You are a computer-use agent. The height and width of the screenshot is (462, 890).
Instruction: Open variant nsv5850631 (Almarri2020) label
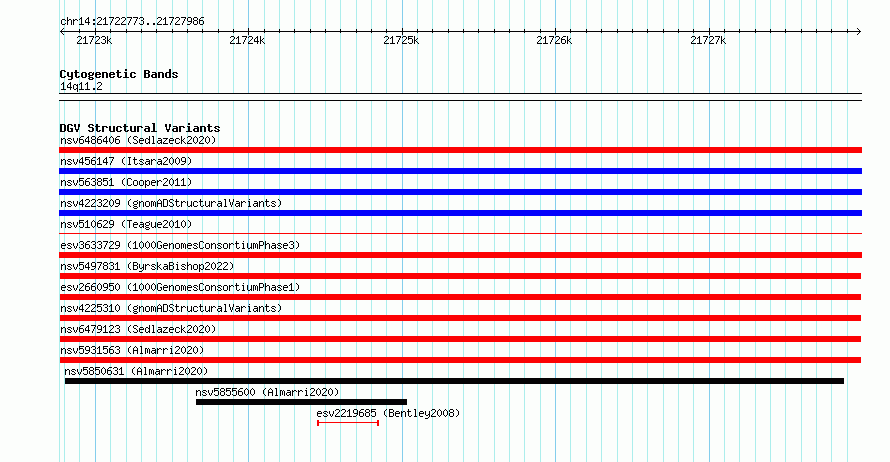point(136,371)
